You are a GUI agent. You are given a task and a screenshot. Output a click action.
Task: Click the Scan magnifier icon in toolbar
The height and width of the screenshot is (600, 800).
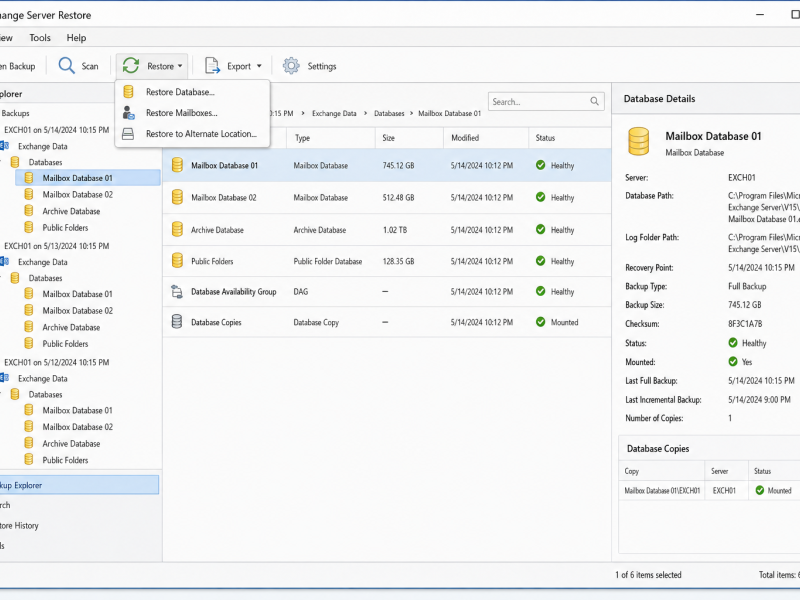coord(66,66)
